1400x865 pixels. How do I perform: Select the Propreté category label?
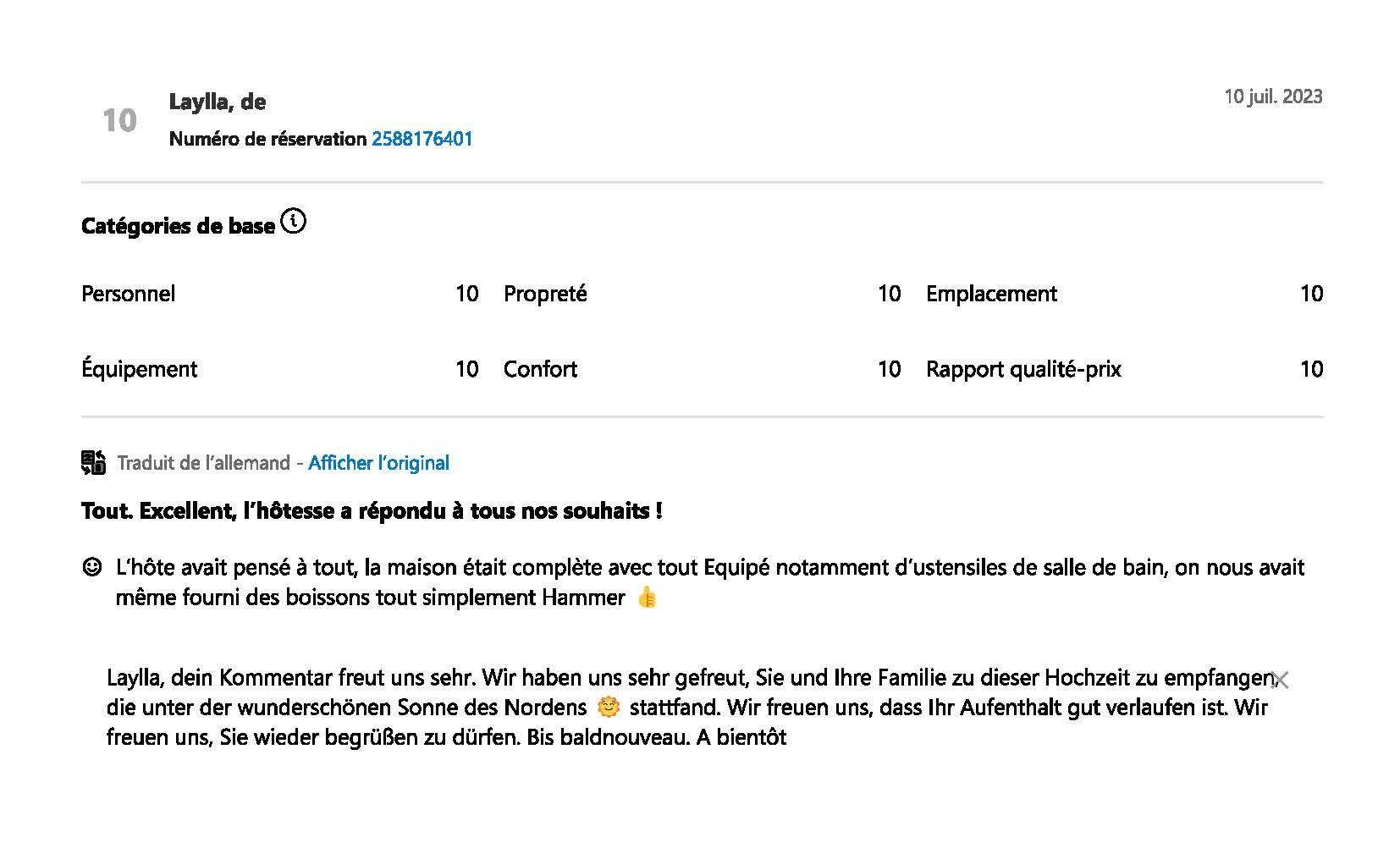pyautogui.click(x=545, y=294)
